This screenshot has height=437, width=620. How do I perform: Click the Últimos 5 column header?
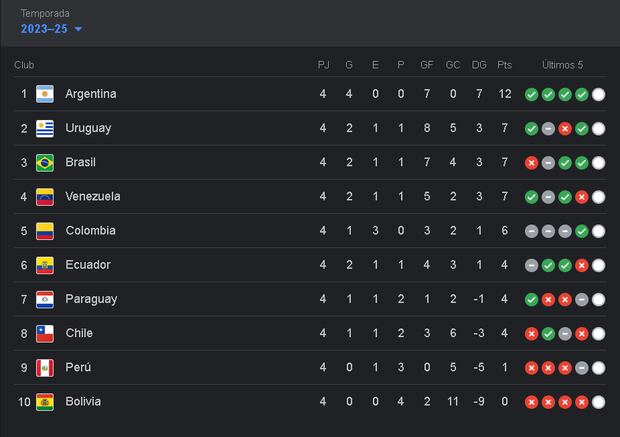pos(563,65)
